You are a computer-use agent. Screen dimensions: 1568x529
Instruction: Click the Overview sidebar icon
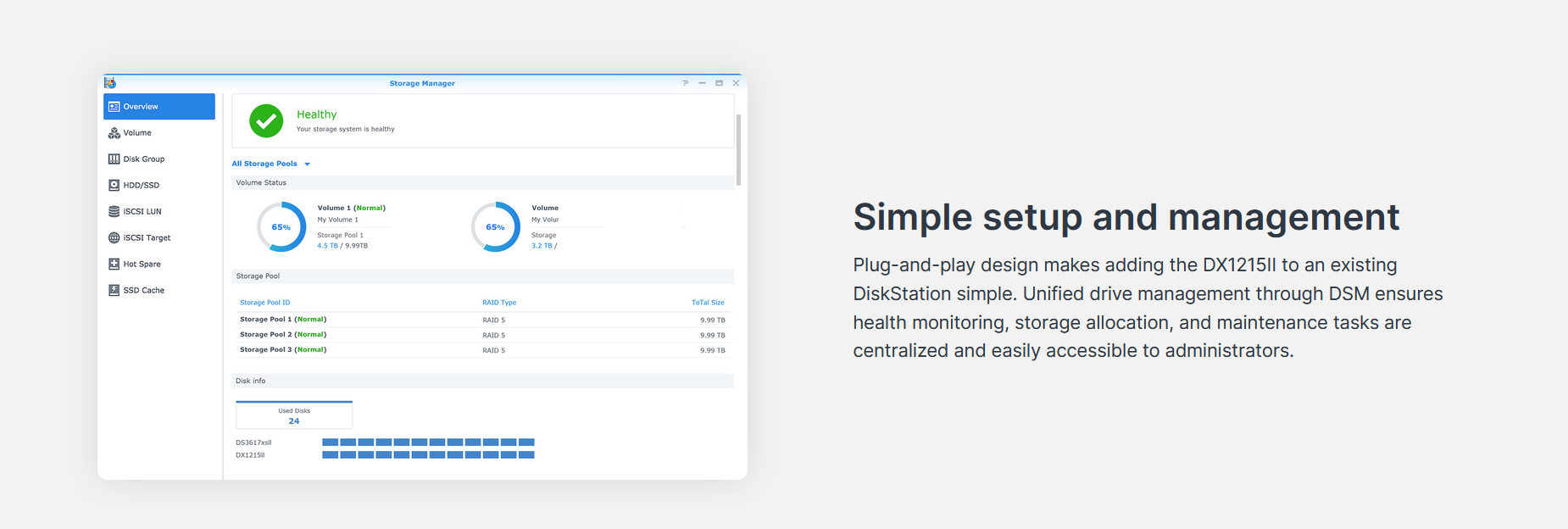click(114, 107)
